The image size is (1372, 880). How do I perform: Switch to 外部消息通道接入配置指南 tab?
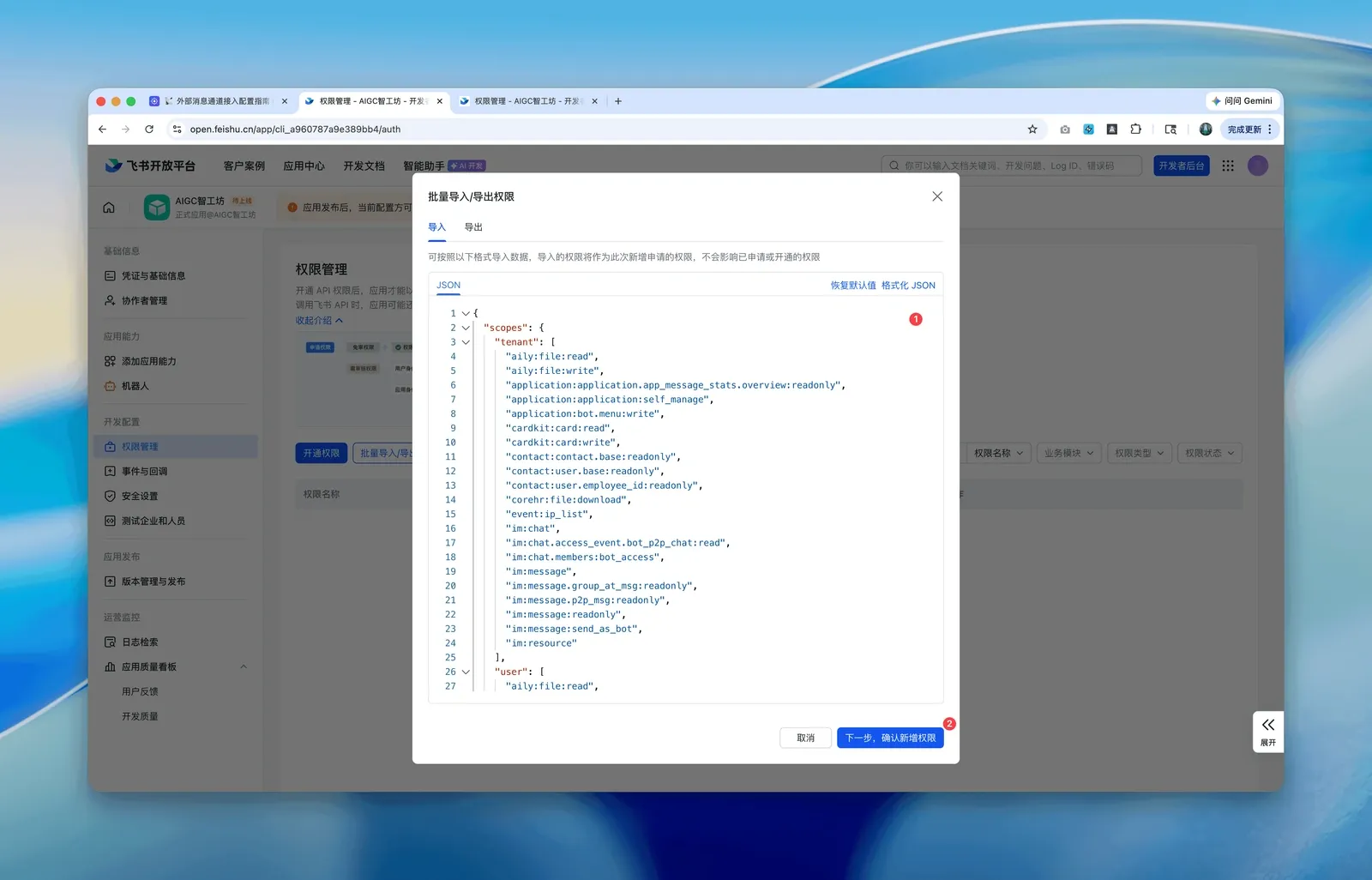click(219, 101)
